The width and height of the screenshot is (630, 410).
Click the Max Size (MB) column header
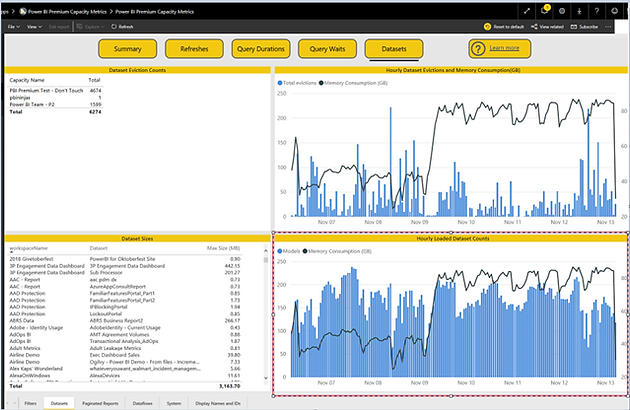pos(223,248)
